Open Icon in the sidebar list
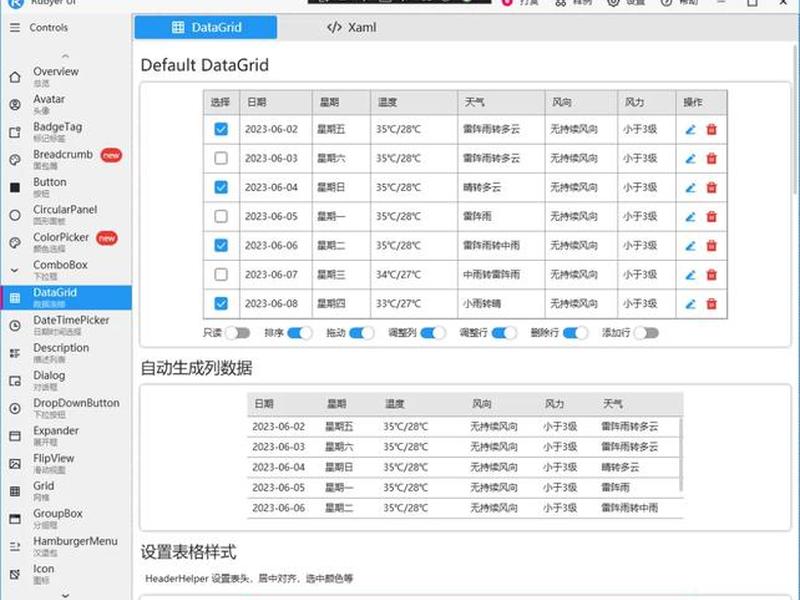 [x=66, y=573]
